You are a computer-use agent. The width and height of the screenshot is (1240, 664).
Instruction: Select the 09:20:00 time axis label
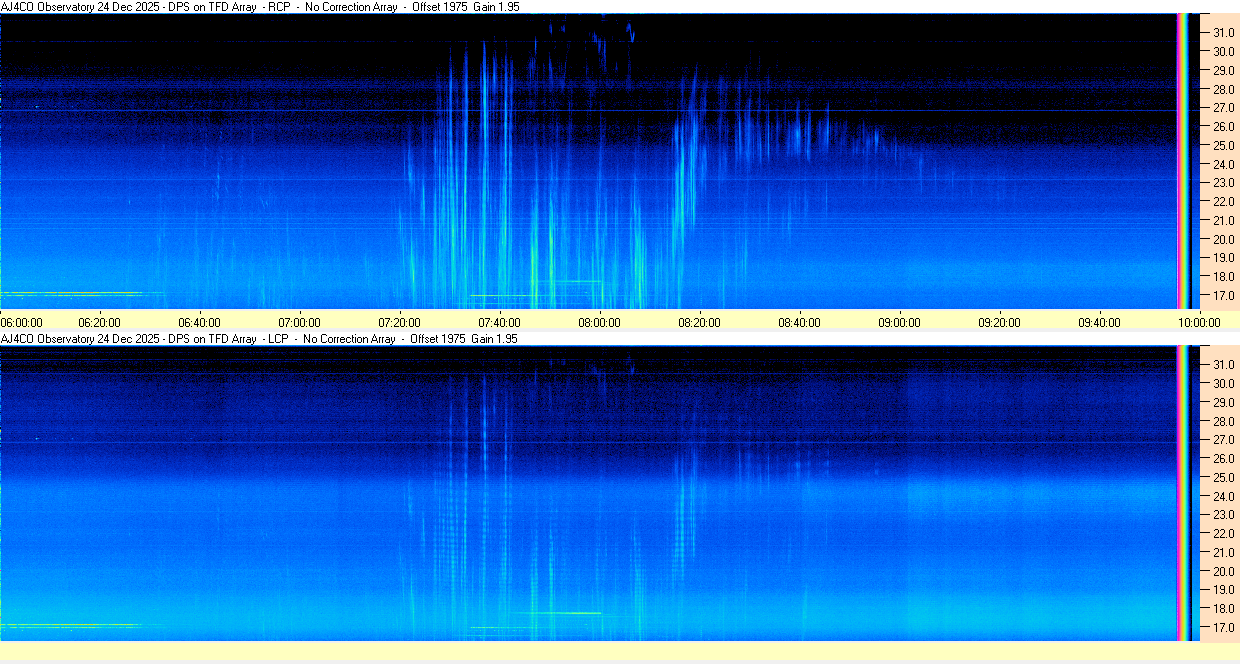pos(999,322)
